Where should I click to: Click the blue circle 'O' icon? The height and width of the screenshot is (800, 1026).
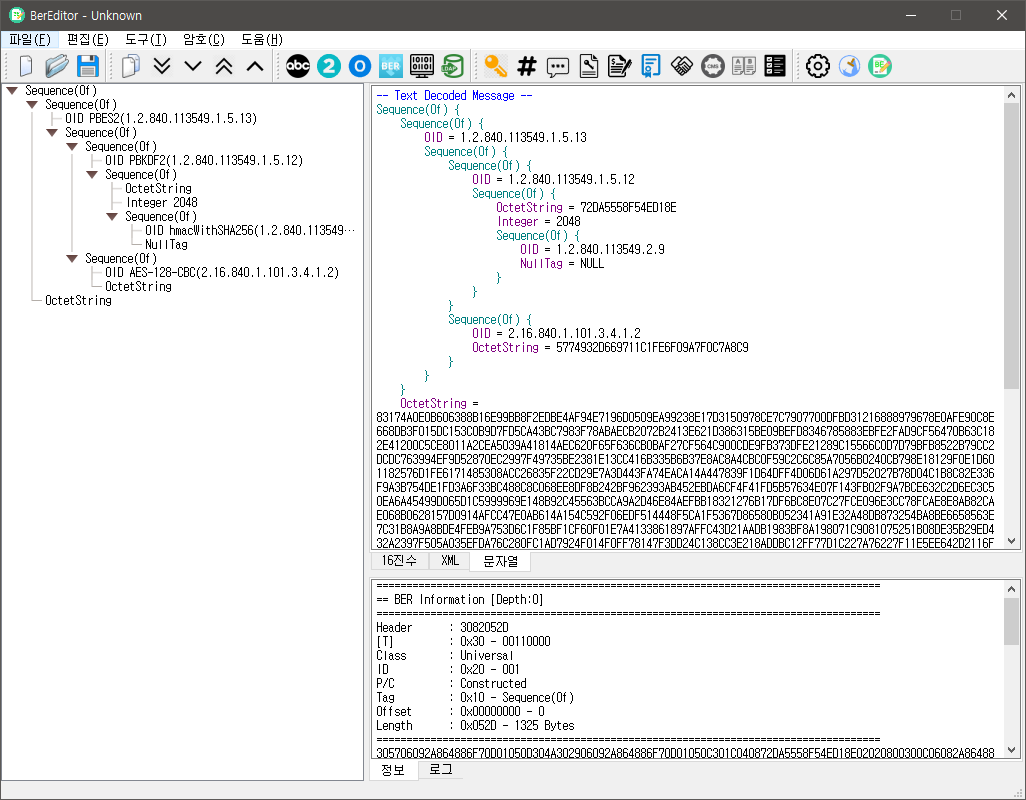(359, 66)
